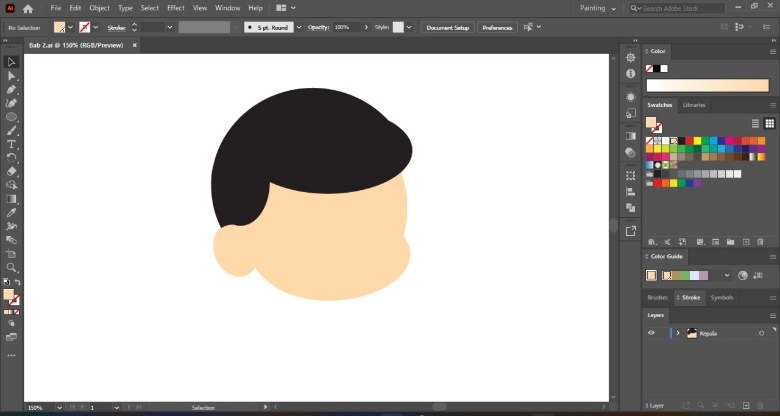
Task: Select the Pen tool
Action: pyautogui.click(x=11, y=90)
